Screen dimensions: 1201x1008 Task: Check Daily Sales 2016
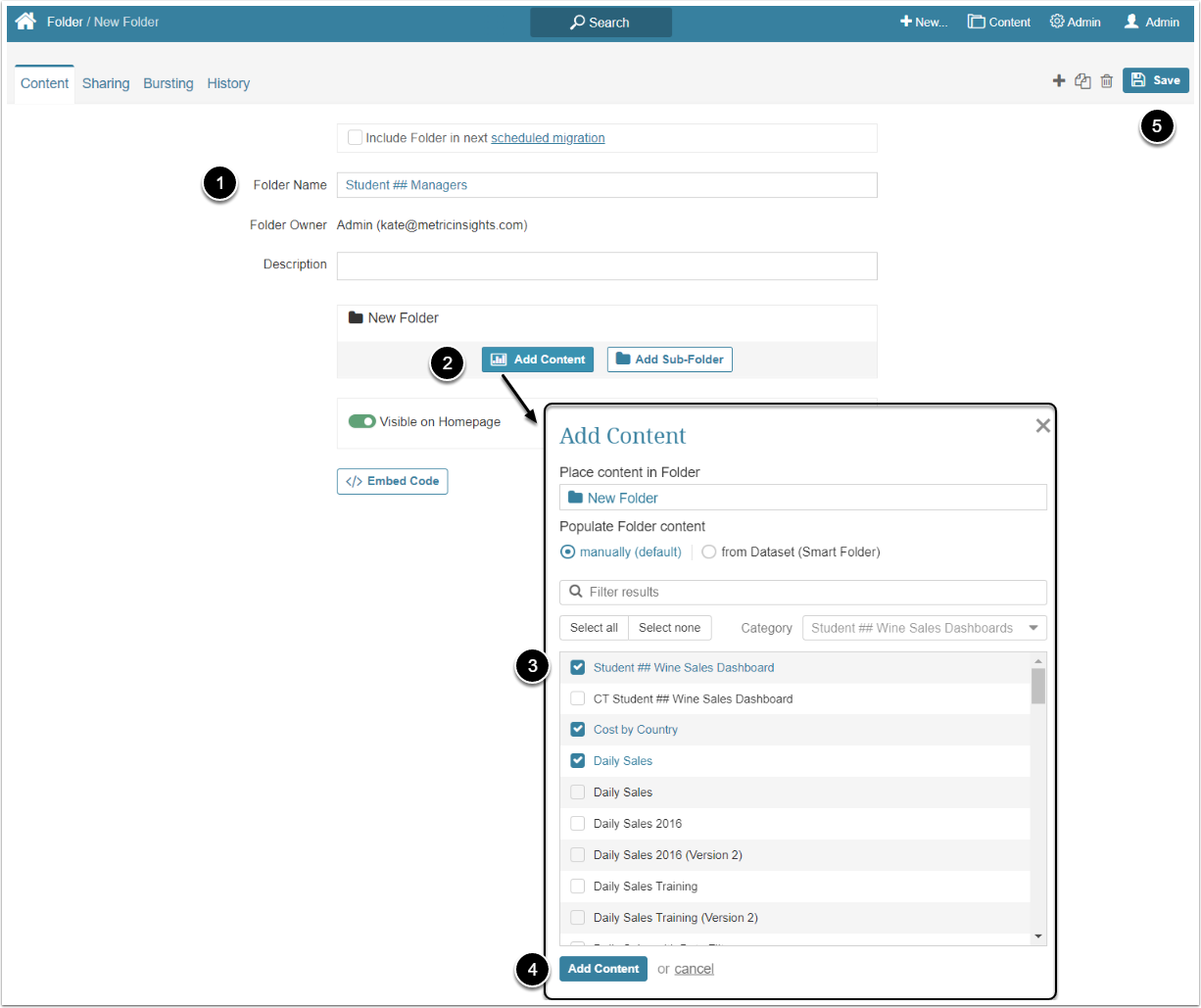577,824
